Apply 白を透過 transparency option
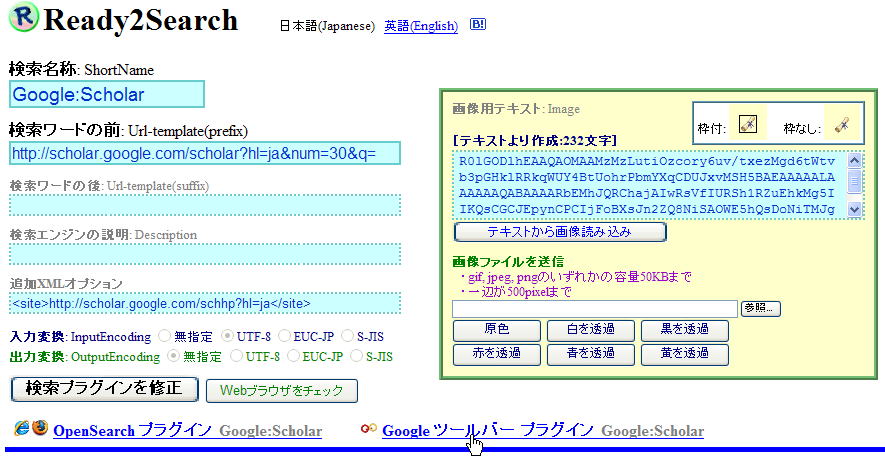The height and width of the screenshot is (457, 885). (x=590, y=331)
